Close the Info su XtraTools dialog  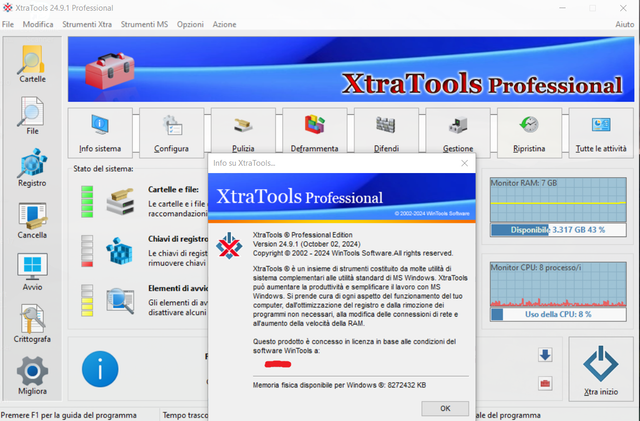tap(464, 163)
